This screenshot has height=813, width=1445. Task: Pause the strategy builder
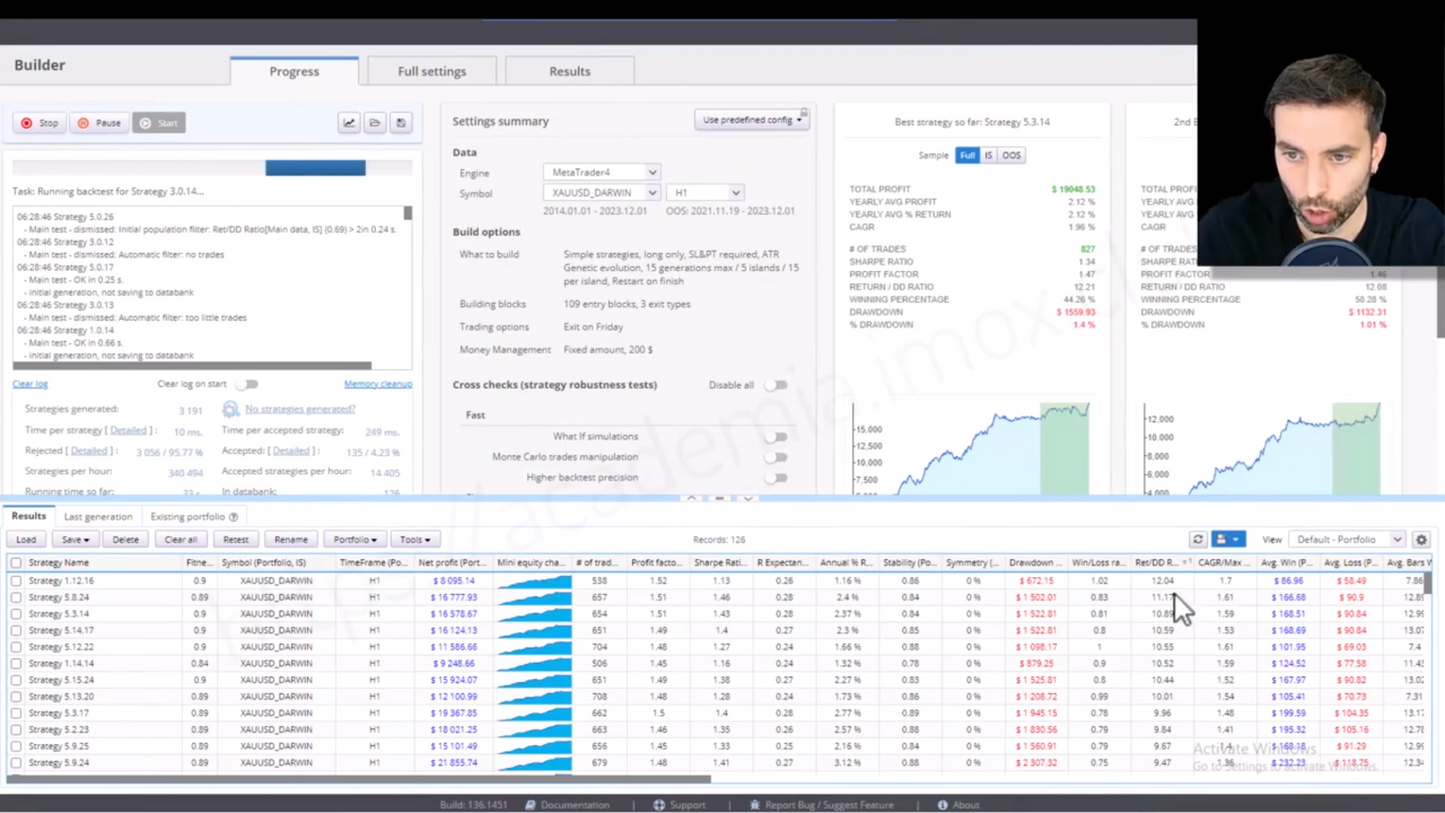click(x=99, y=123)
